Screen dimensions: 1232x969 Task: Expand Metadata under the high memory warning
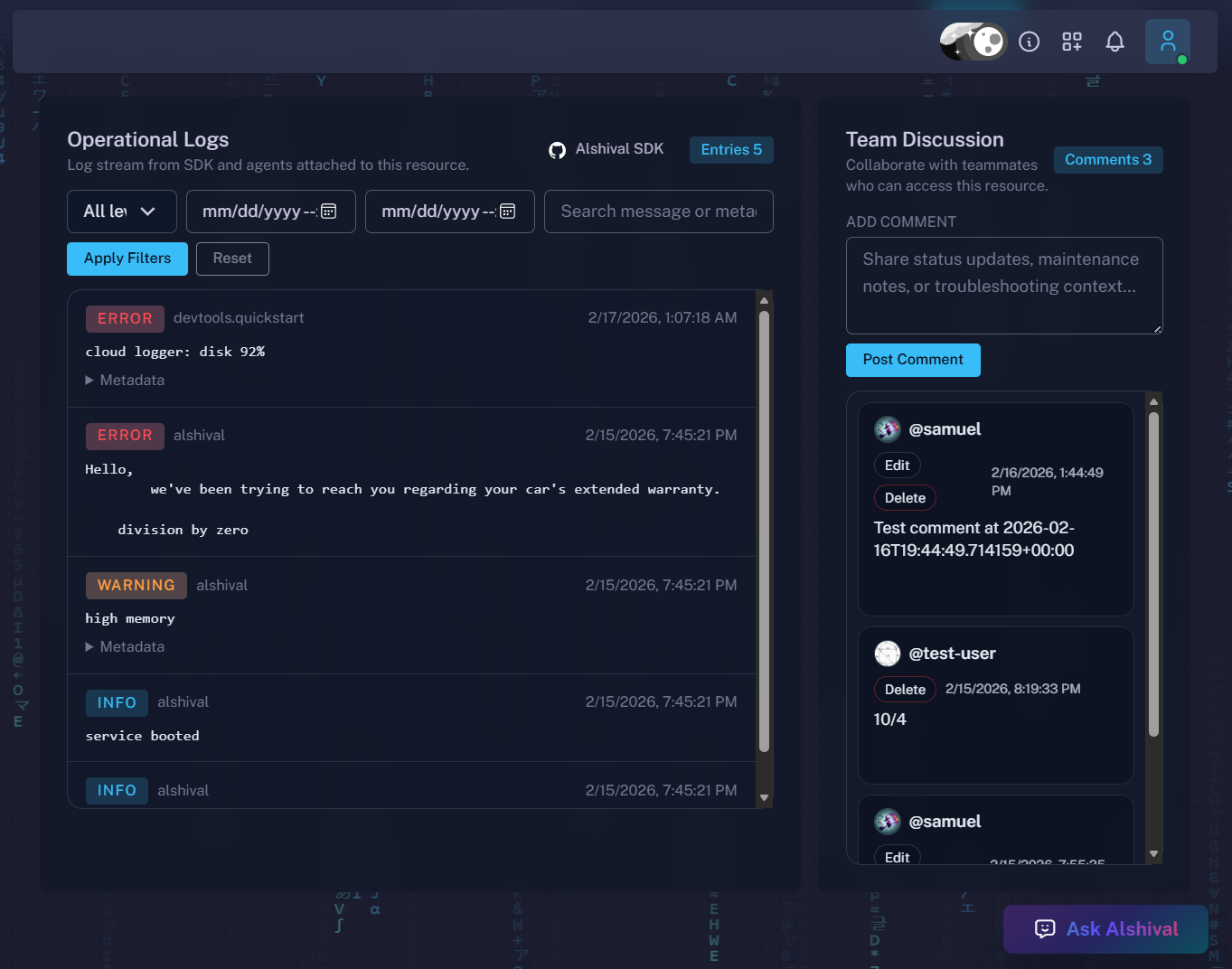(125, 646)
